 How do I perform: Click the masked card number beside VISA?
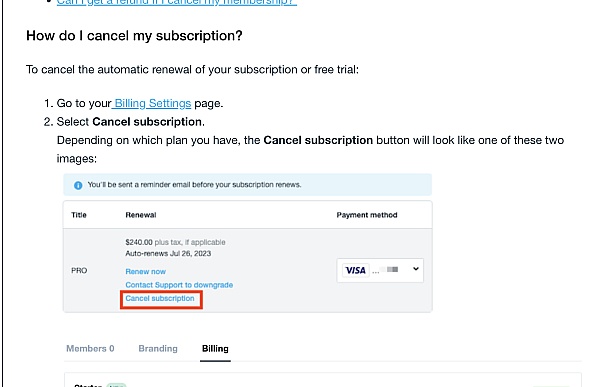pyautogui.click(x=385, y=270)
